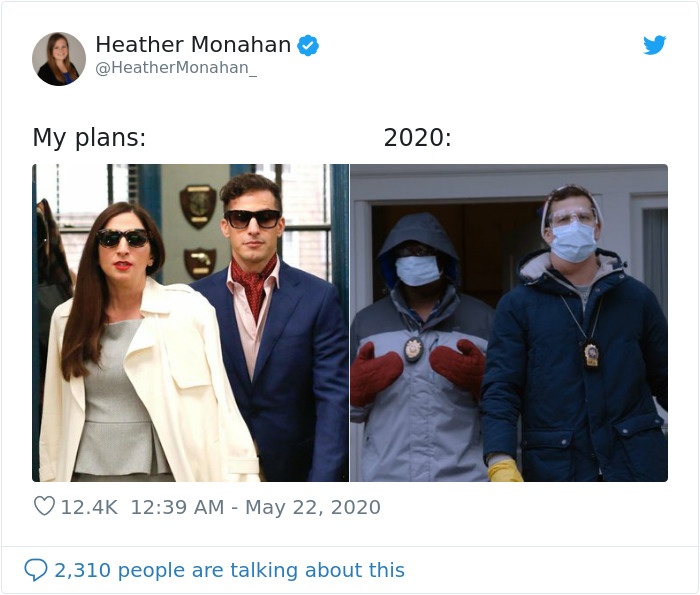This screenshot has height=595, width=700.
Task: Open the 12:39 AM May 22 timestamp
Action: pyautogui.click(x=255, y=507)
